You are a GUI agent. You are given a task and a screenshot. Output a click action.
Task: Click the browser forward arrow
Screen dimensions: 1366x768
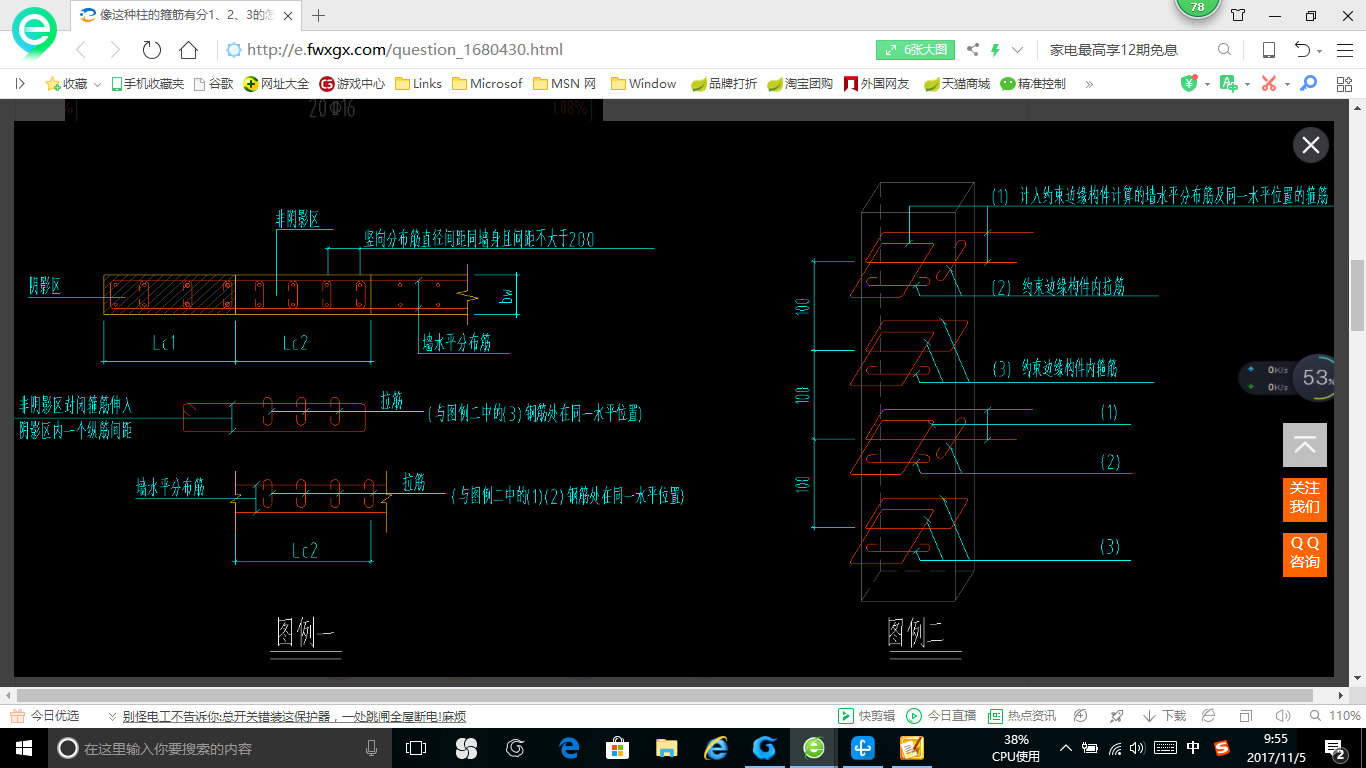115,50
